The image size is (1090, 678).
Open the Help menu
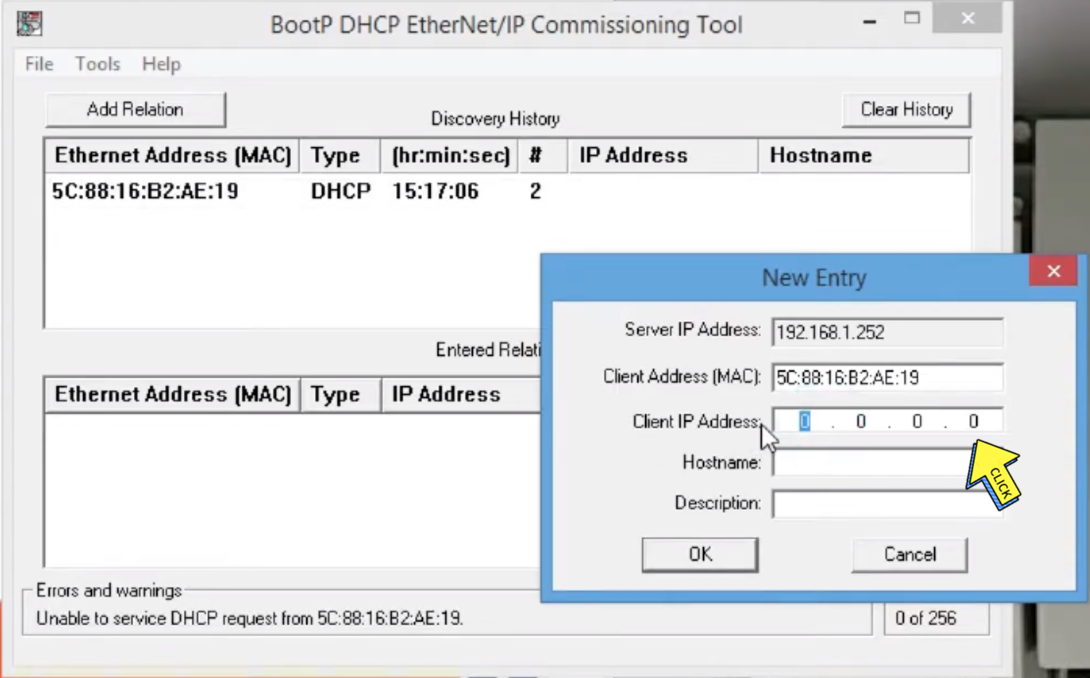pyautogui.click(x=161, y=64)
